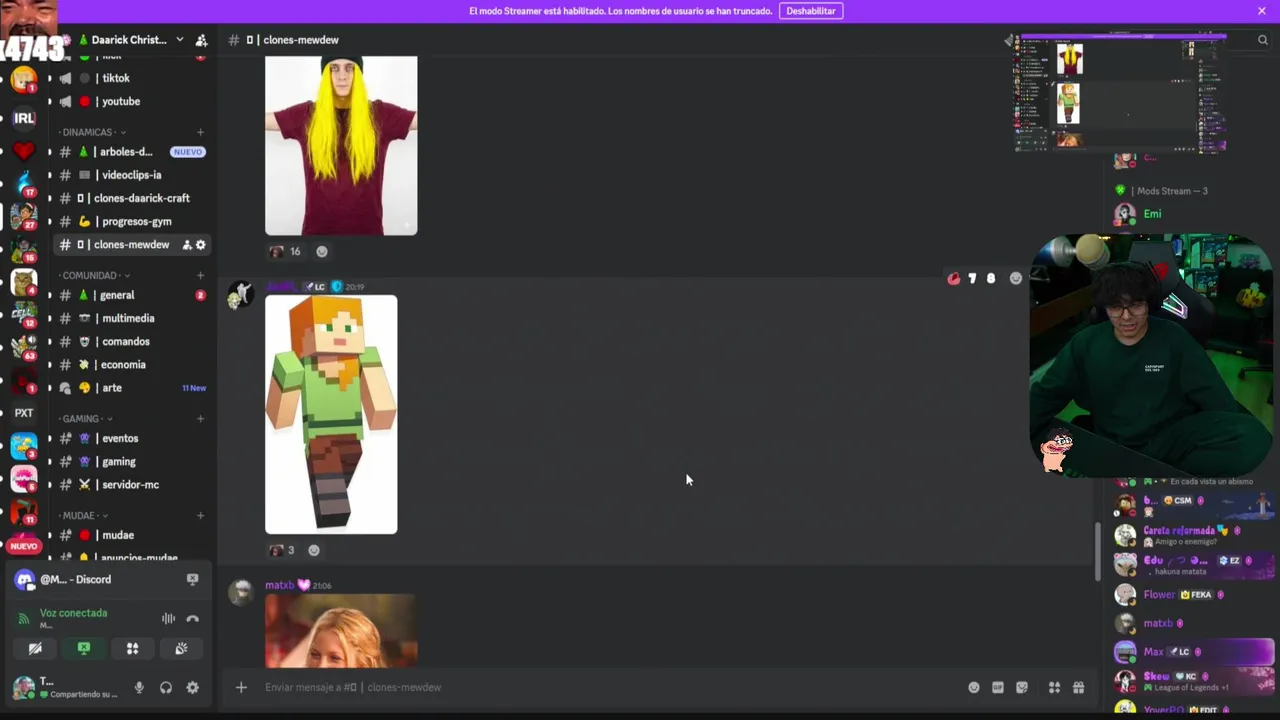Toggle the green screen share button
Screen dimensions: 1280x720
84,648
